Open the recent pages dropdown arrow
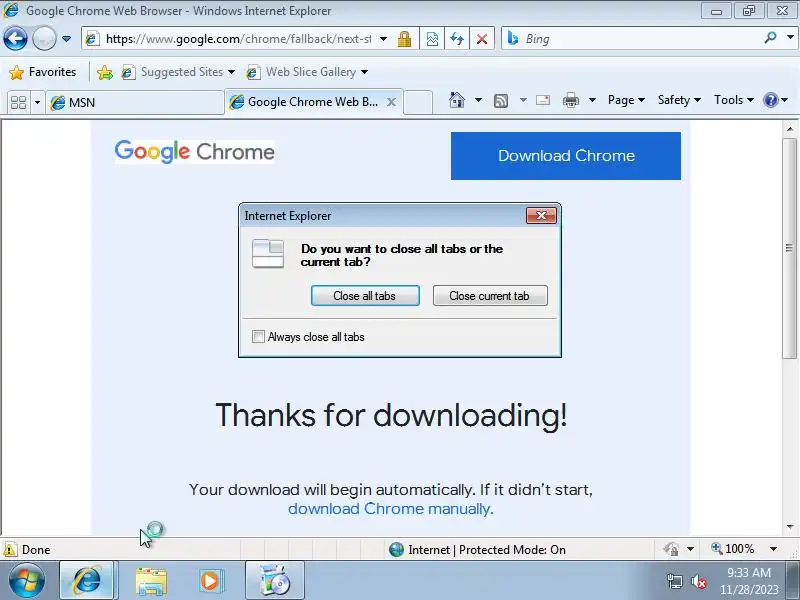Screen dimensions: 800x600 click(66, 39)
